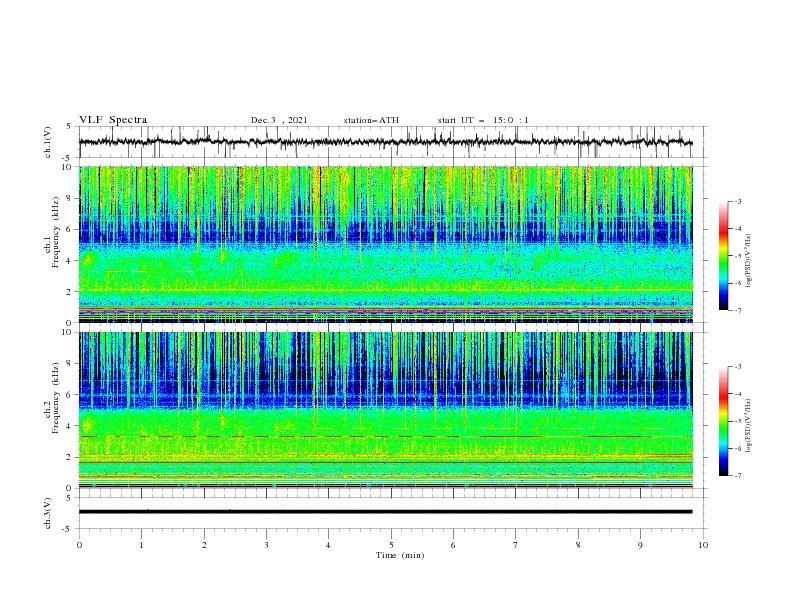Click the "6" tick on the time axis

453,545
